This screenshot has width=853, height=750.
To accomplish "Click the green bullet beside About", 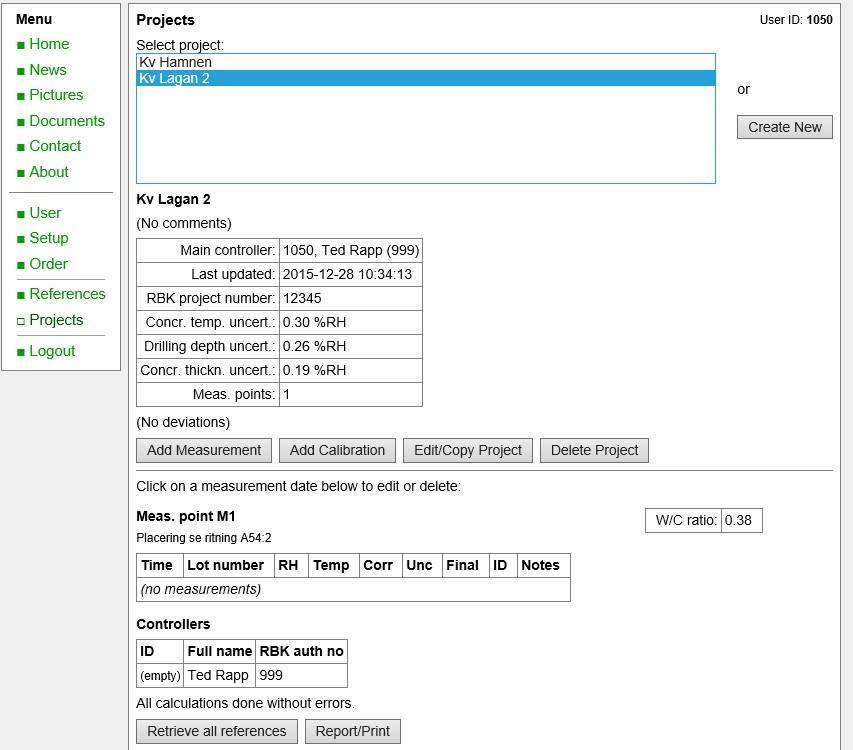I will (x=21, y=173).
